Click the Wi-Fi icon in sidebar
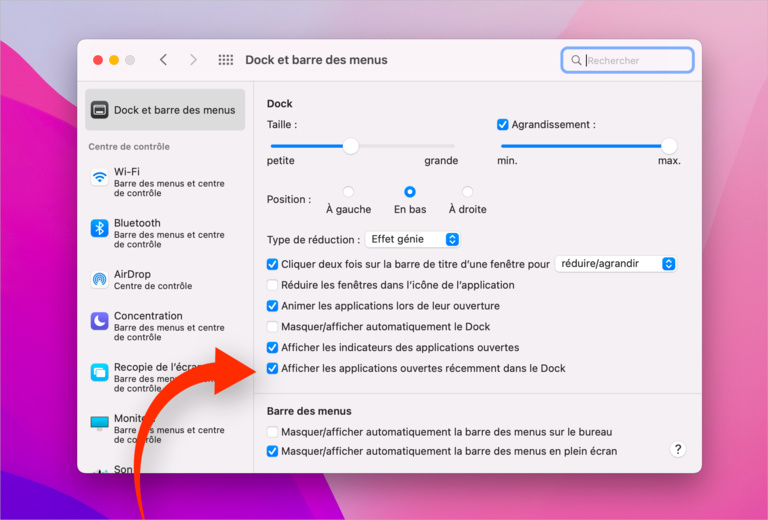This screenshot has height=520, width=768. pyautogui.click(x=100, y=177)
